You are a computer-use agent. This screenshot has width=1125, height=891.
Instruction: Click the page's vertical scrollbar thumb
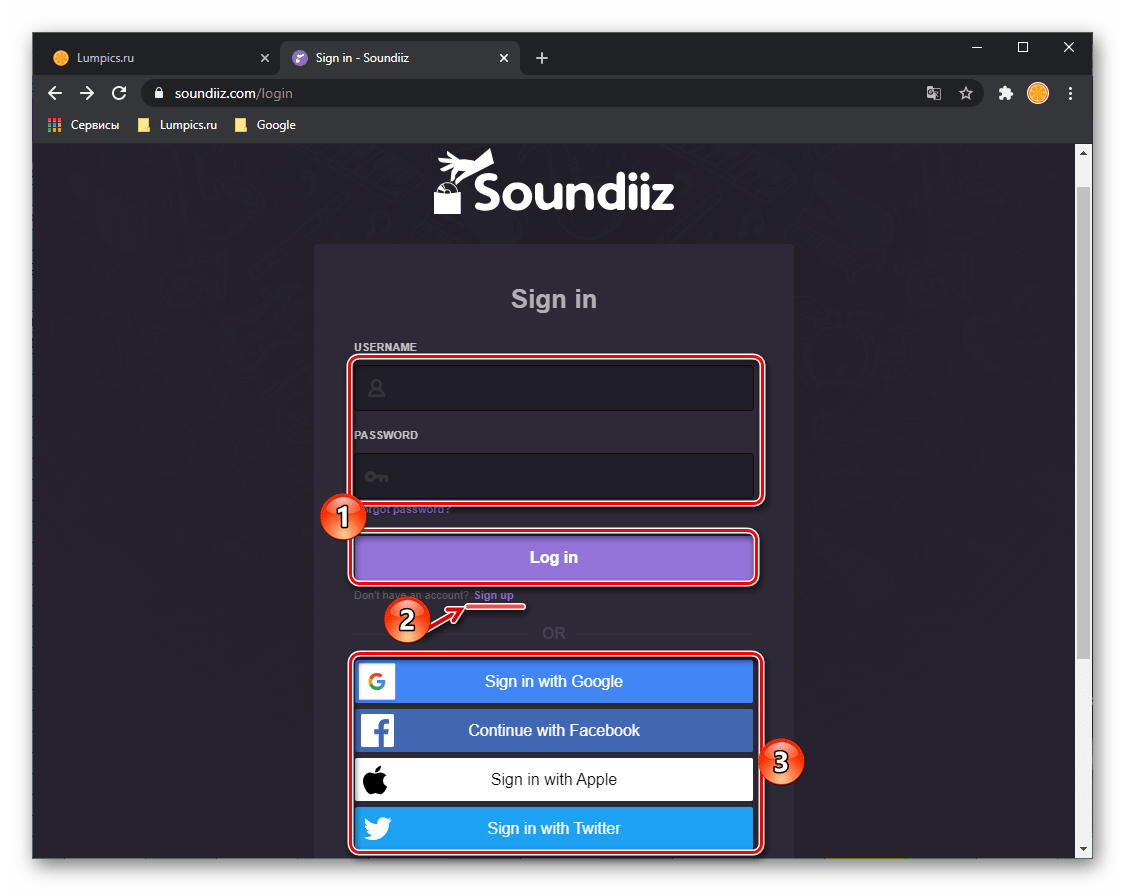pyautogui.click(x=1083, y=423)
